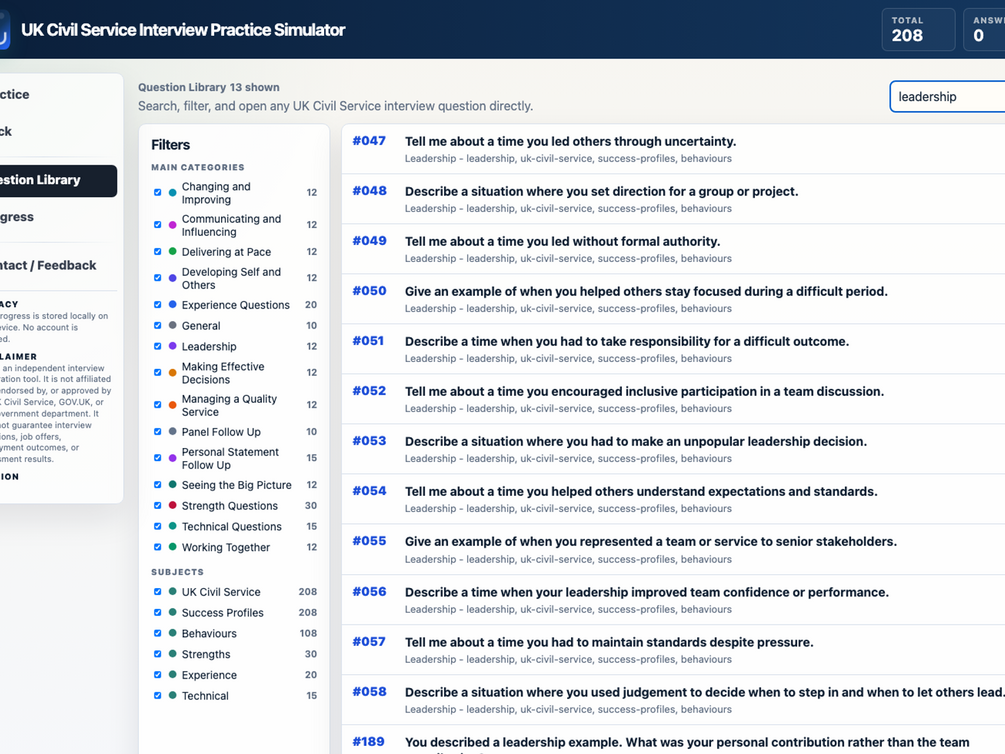
Task: Toggle the Behaviours subject checkbox
Action: tap(158, 633)
